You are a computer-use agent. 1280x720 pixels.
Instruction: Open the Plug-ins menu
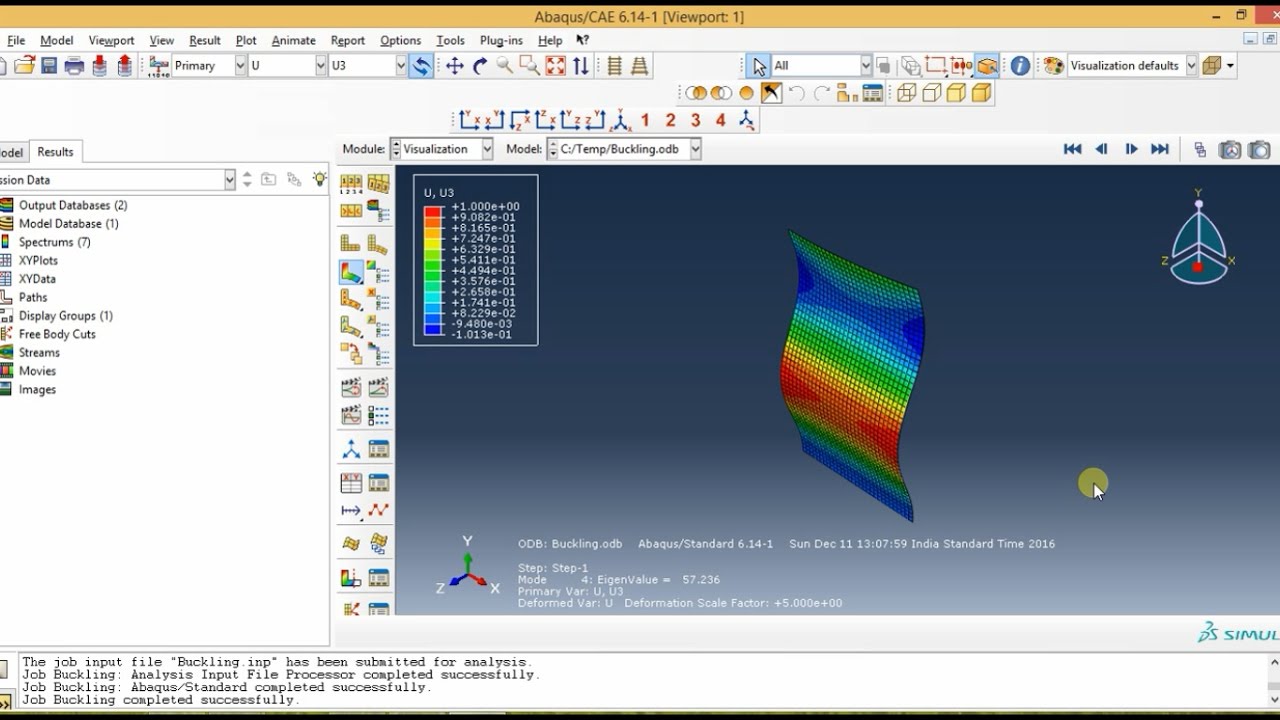pyautogui.click(x=501, y=40)
